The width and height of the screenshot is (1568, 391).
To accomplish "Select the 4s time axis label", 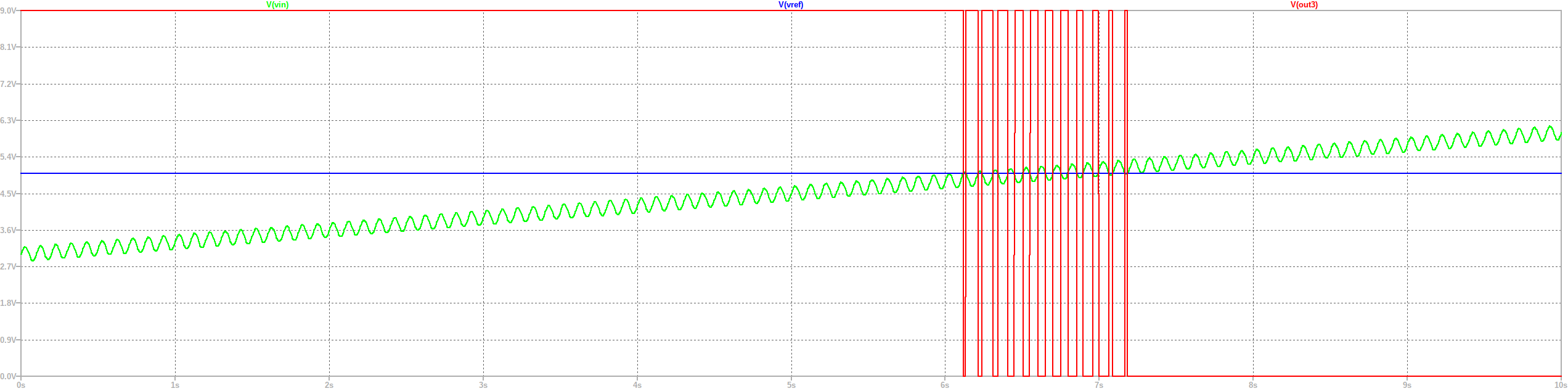I will (x=637, y=385).
